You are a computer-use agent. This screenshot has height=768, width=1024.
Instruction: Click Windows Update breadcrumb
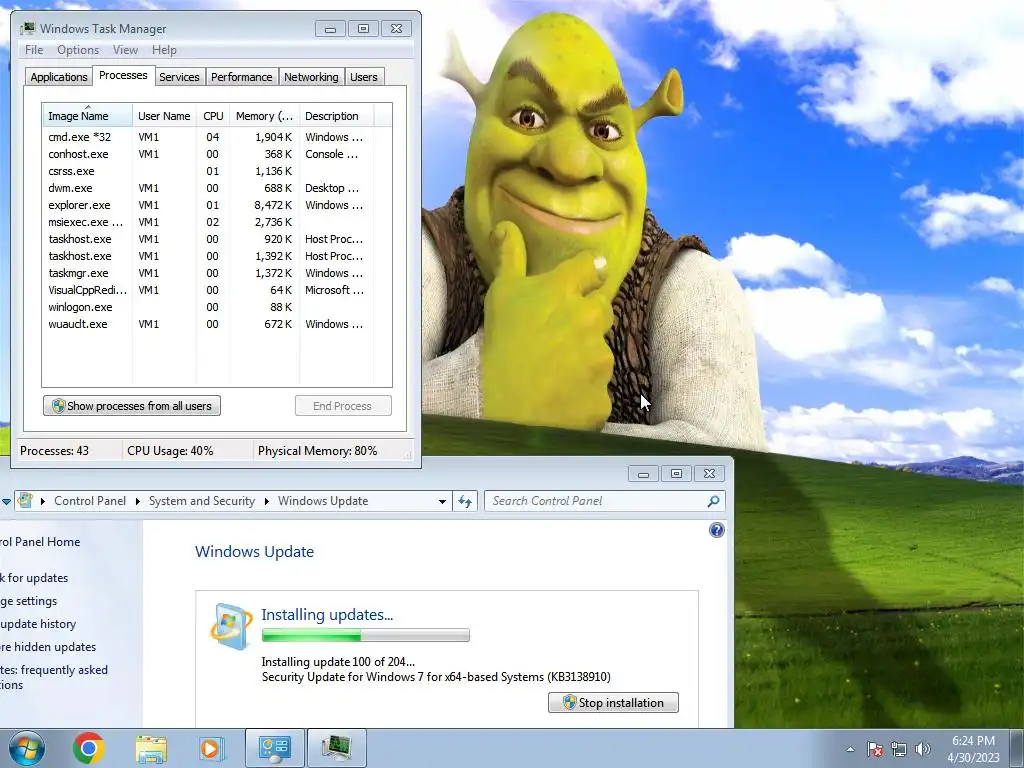[323, 501]
